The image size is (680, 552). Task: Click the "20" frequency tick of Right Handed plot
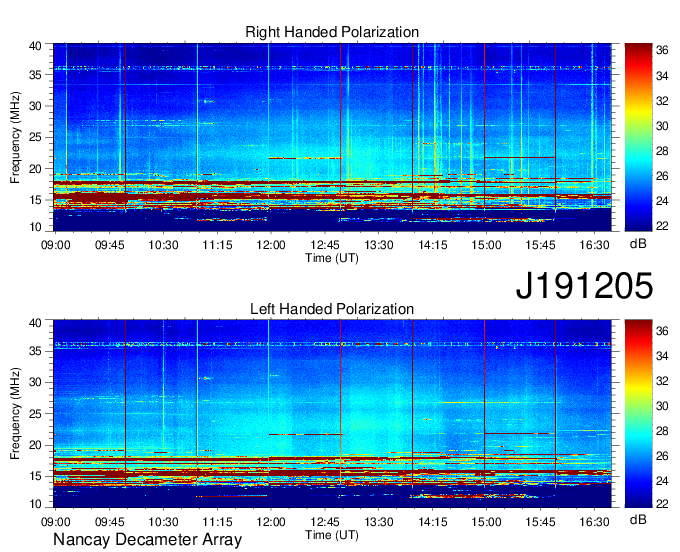click(35, 169)
